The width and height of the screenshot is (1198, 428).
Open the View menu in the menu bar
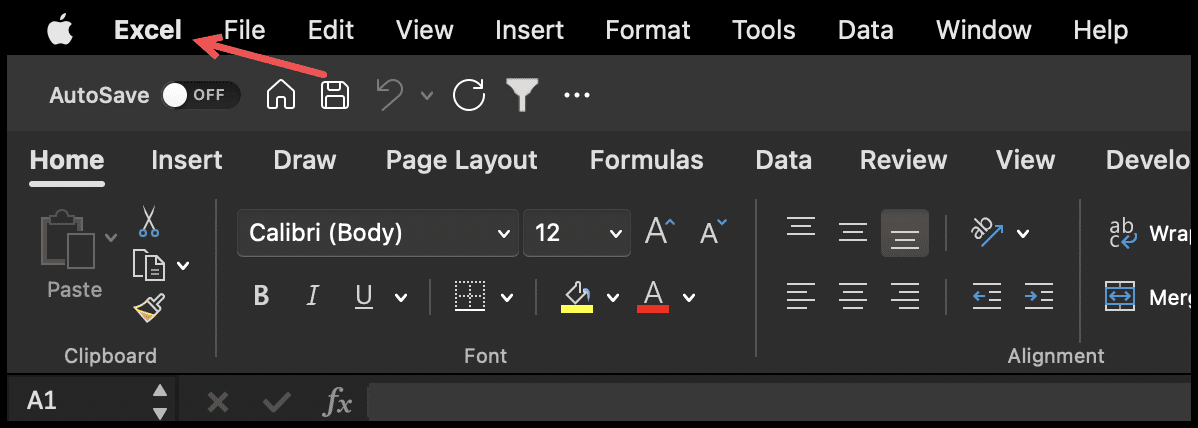point(425,31)
